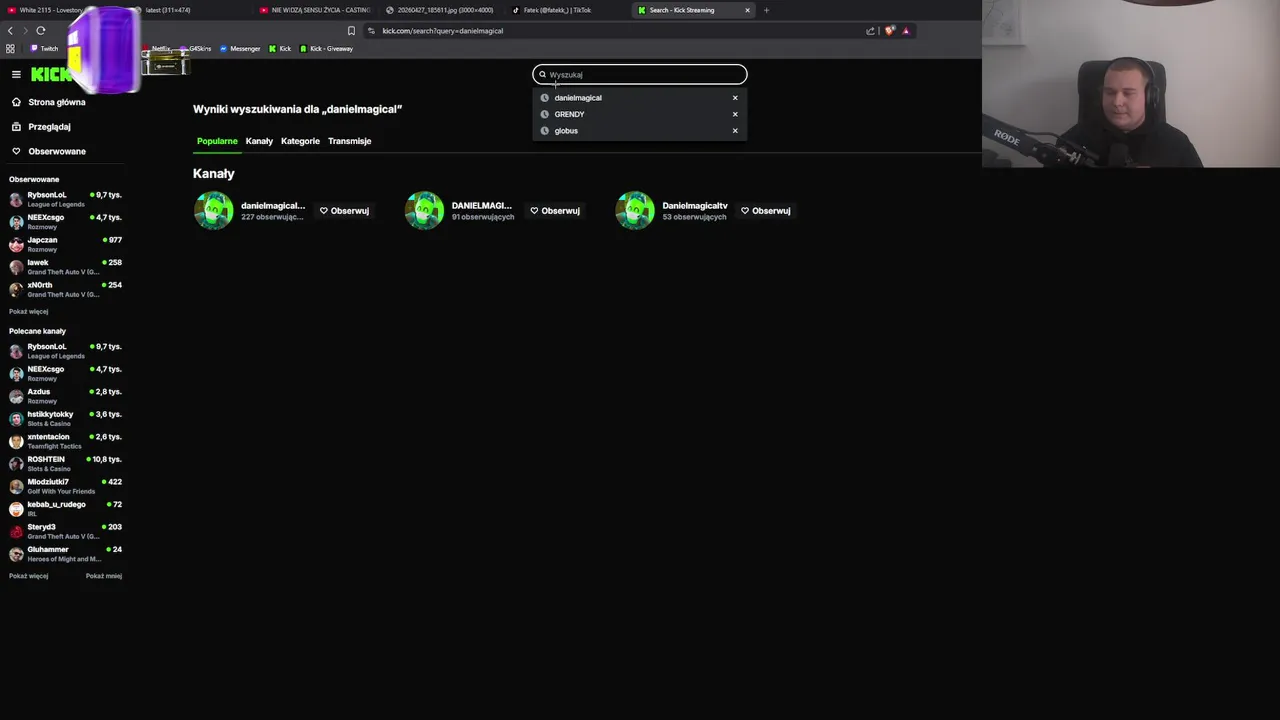Remove globus from search history
1280x720 pixels.
pos(735,131)
